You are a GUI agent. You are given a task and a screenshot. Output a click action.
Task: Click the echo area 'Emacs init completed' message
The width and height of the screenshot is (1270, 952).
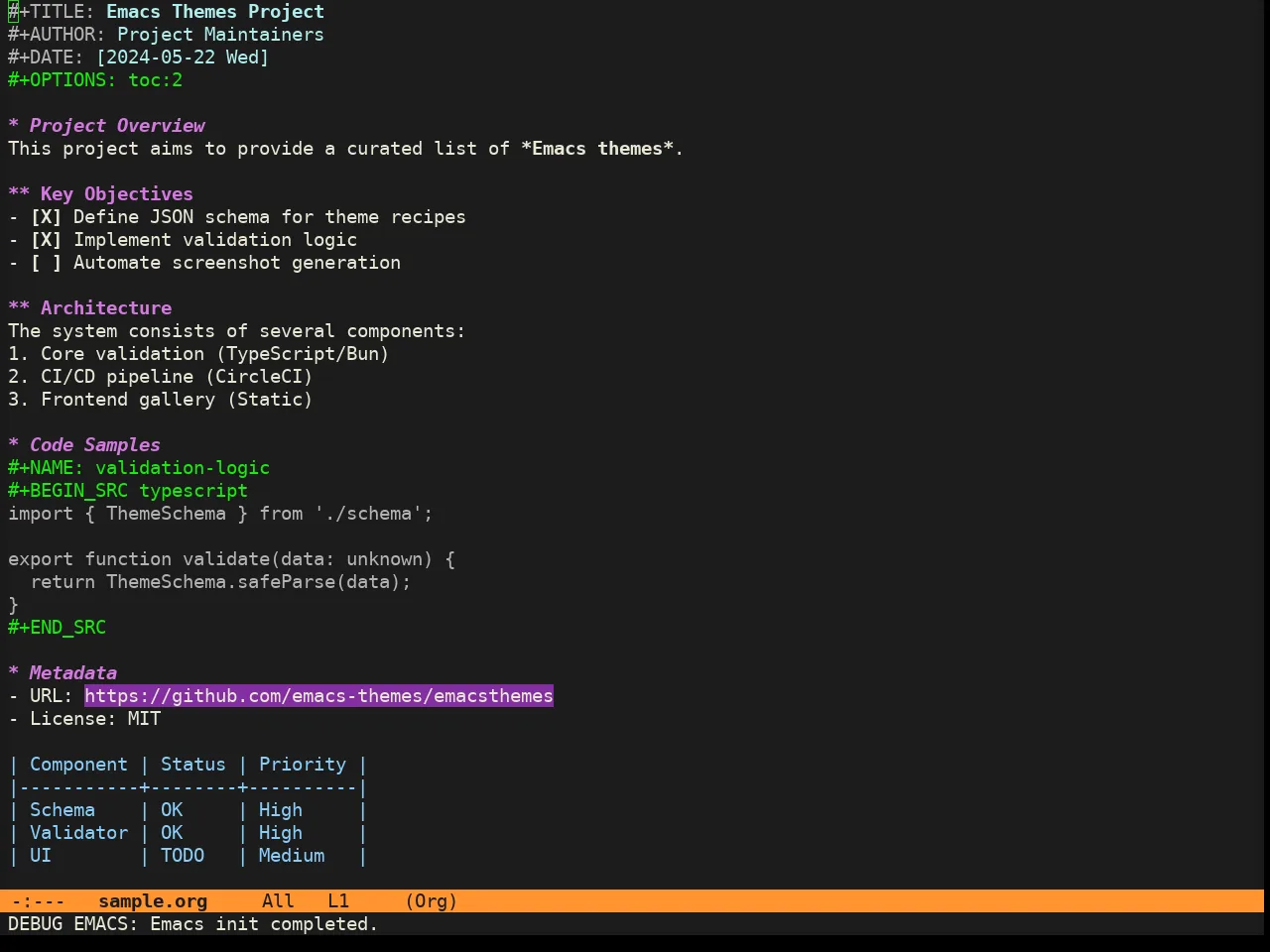(264, 924)
